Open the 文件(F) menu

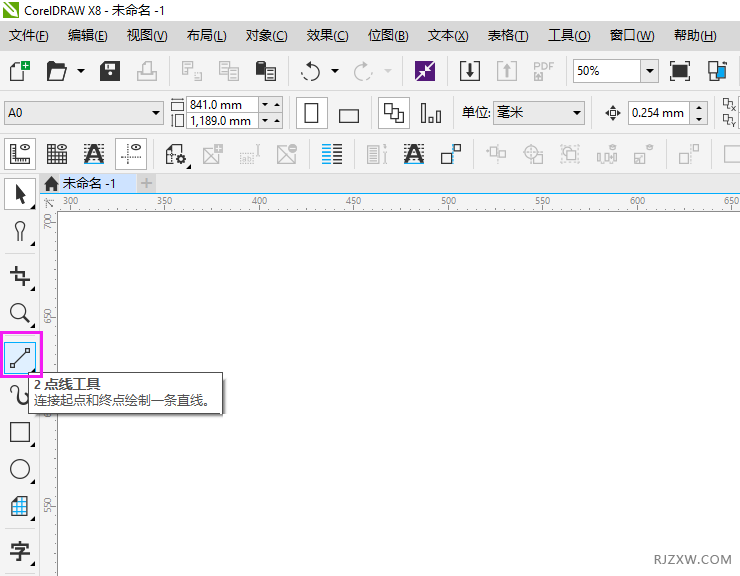(28, 35)
